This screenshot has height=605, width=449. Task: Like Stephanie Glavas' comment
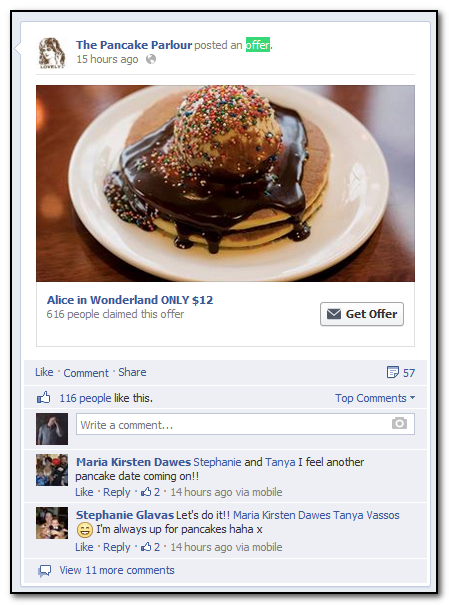(x=84, y=547)
